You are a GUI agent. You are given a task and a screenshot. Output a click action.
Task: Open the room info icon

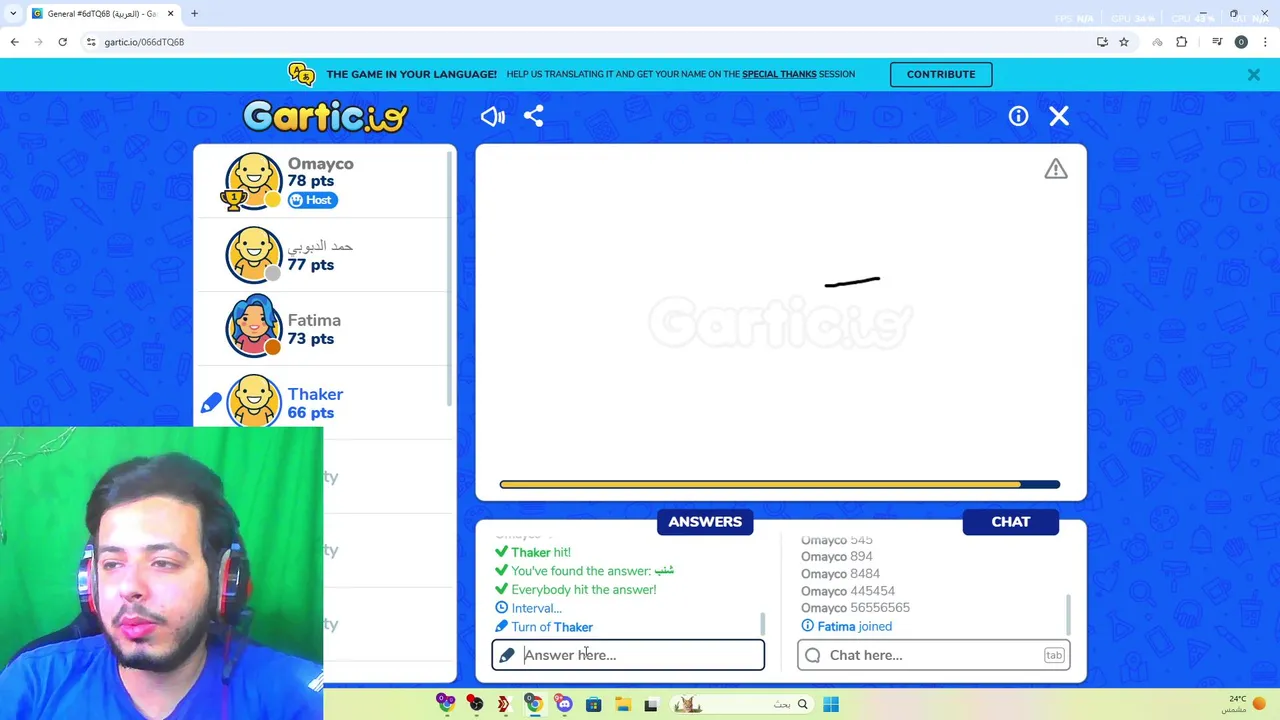pyautogui.click(x=1018, y=117)
